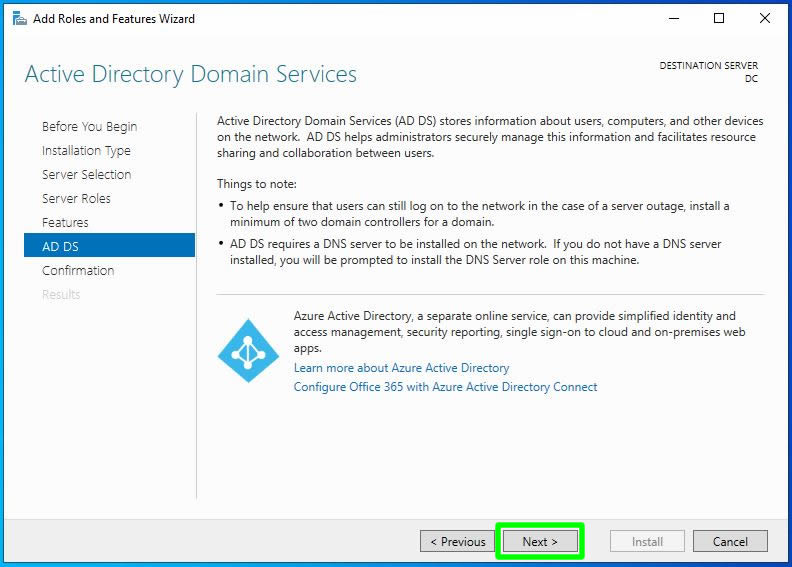Image resolution: width=792 pixels, height=567 pixels.
Task: Open Learn more about Azure Active Directory
Action: coord(401,368)
